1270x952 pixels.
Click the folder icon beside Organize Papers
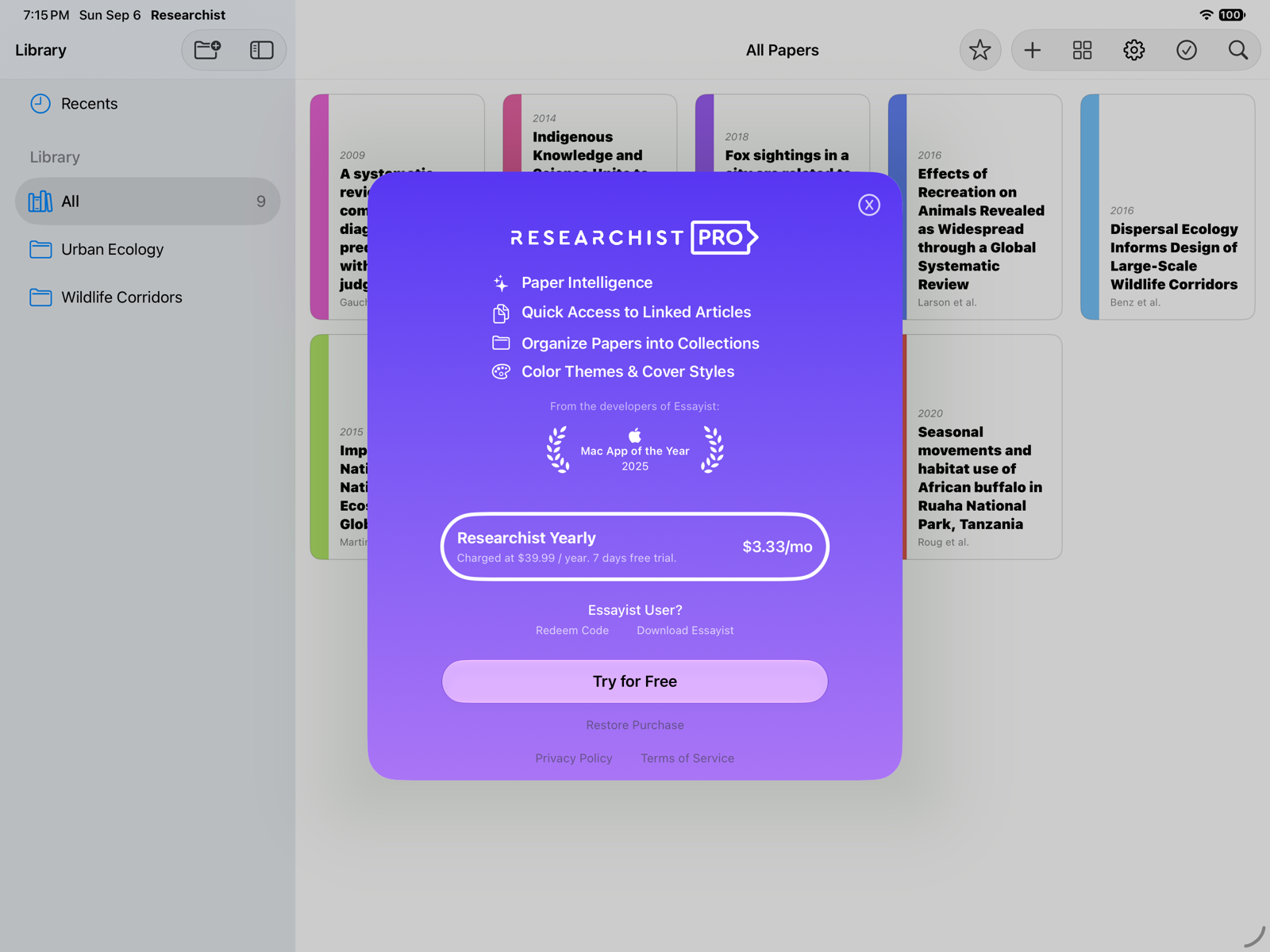[501, 343]
